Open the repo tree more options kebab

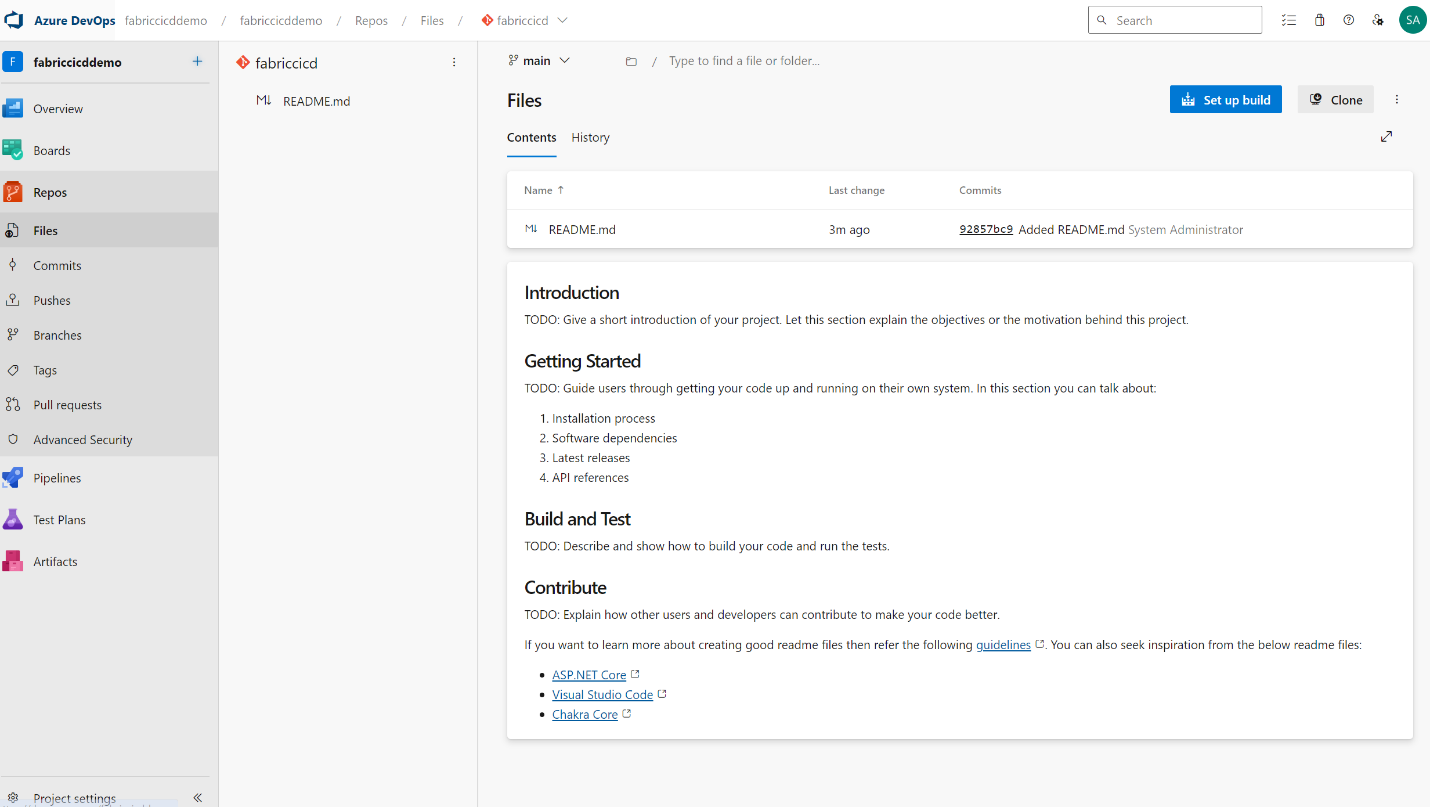pyautogui.click(x=454, y=62)
